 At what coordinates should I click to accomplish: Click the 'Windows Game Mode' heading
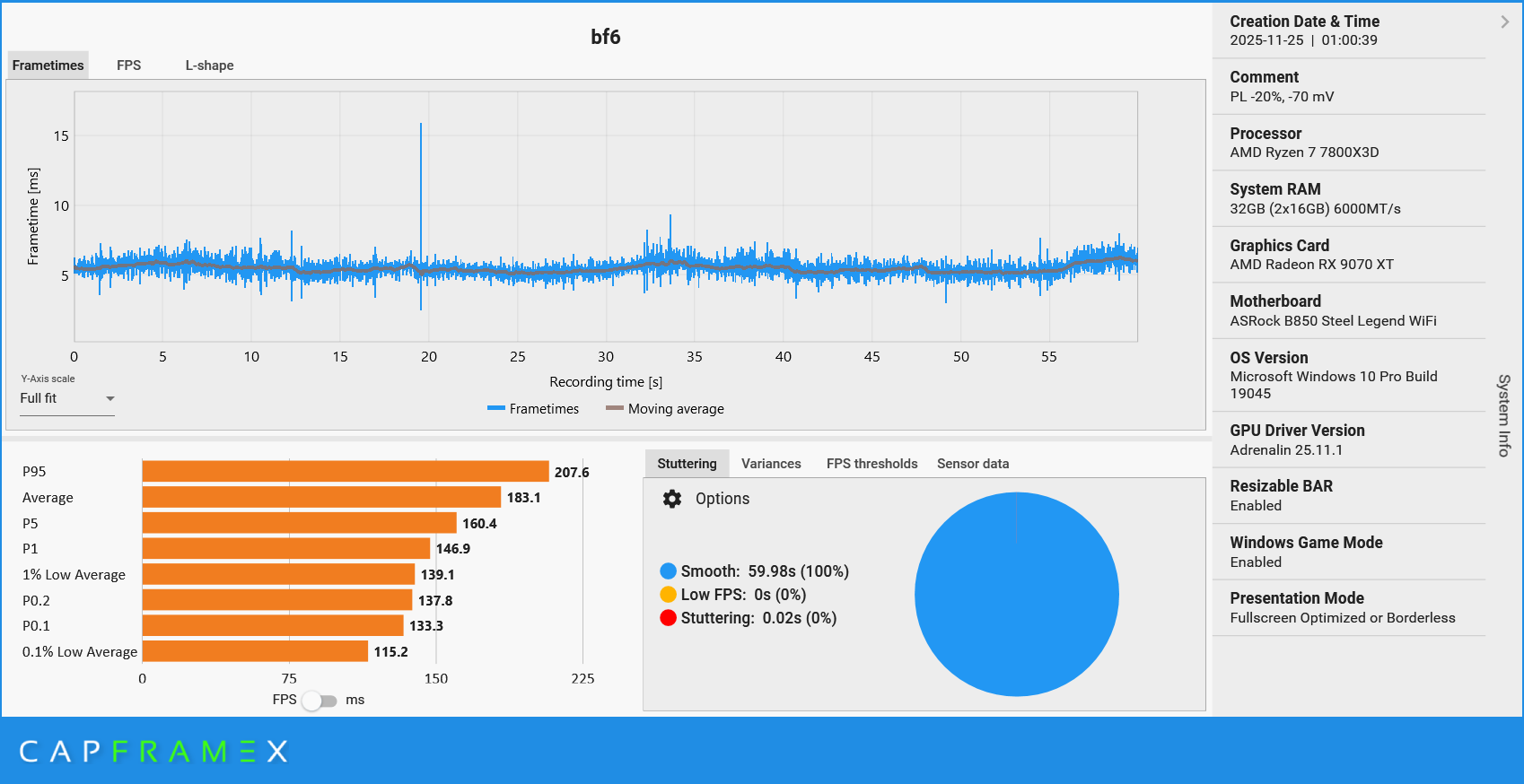tap(1306, 543)
